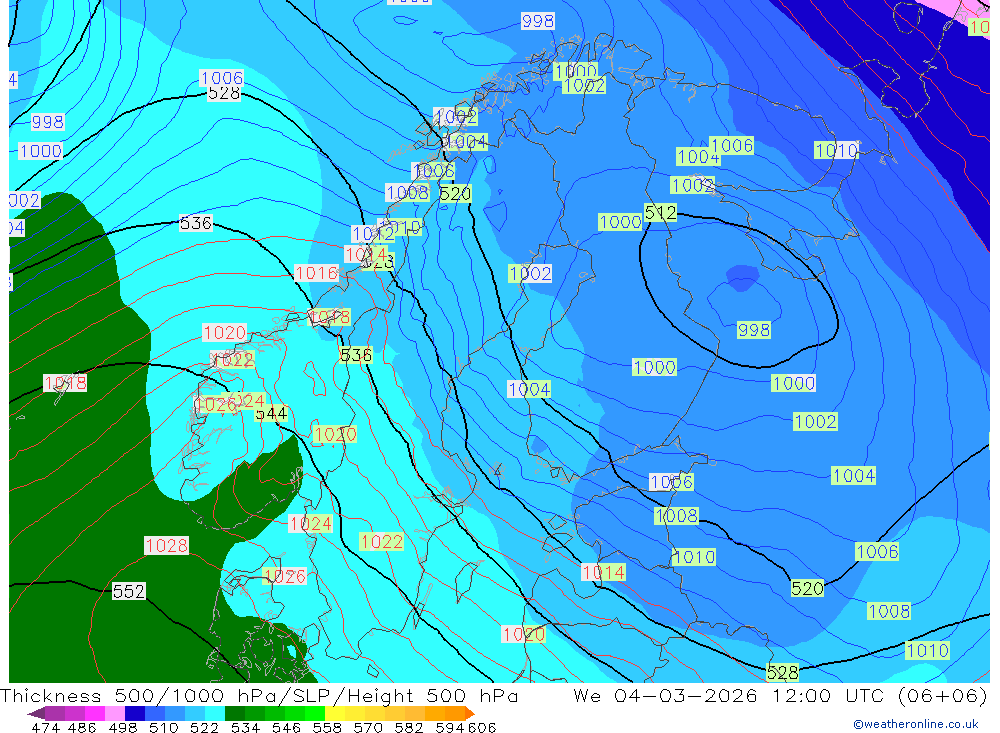Image resolution: width=1000 pixels, height=733 pixels.
Task: Click the legend value 546
Action: pos(286,727)
